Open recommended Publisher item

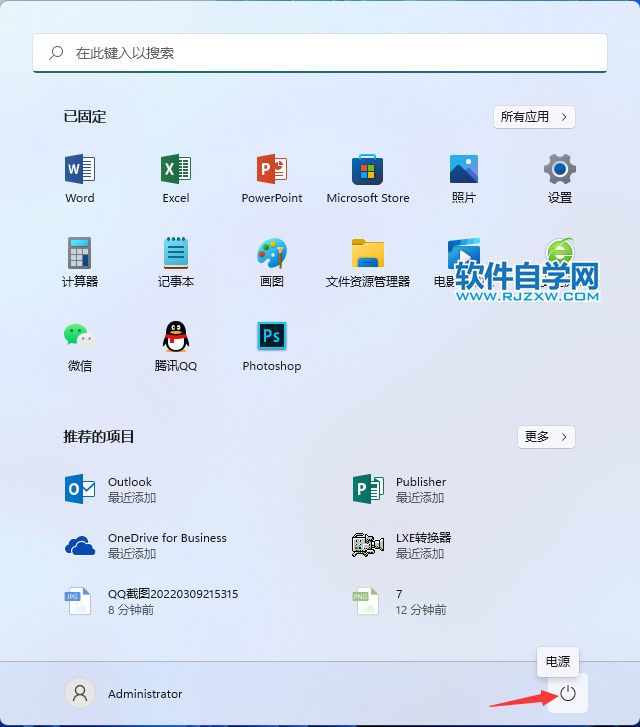[399, 489]
